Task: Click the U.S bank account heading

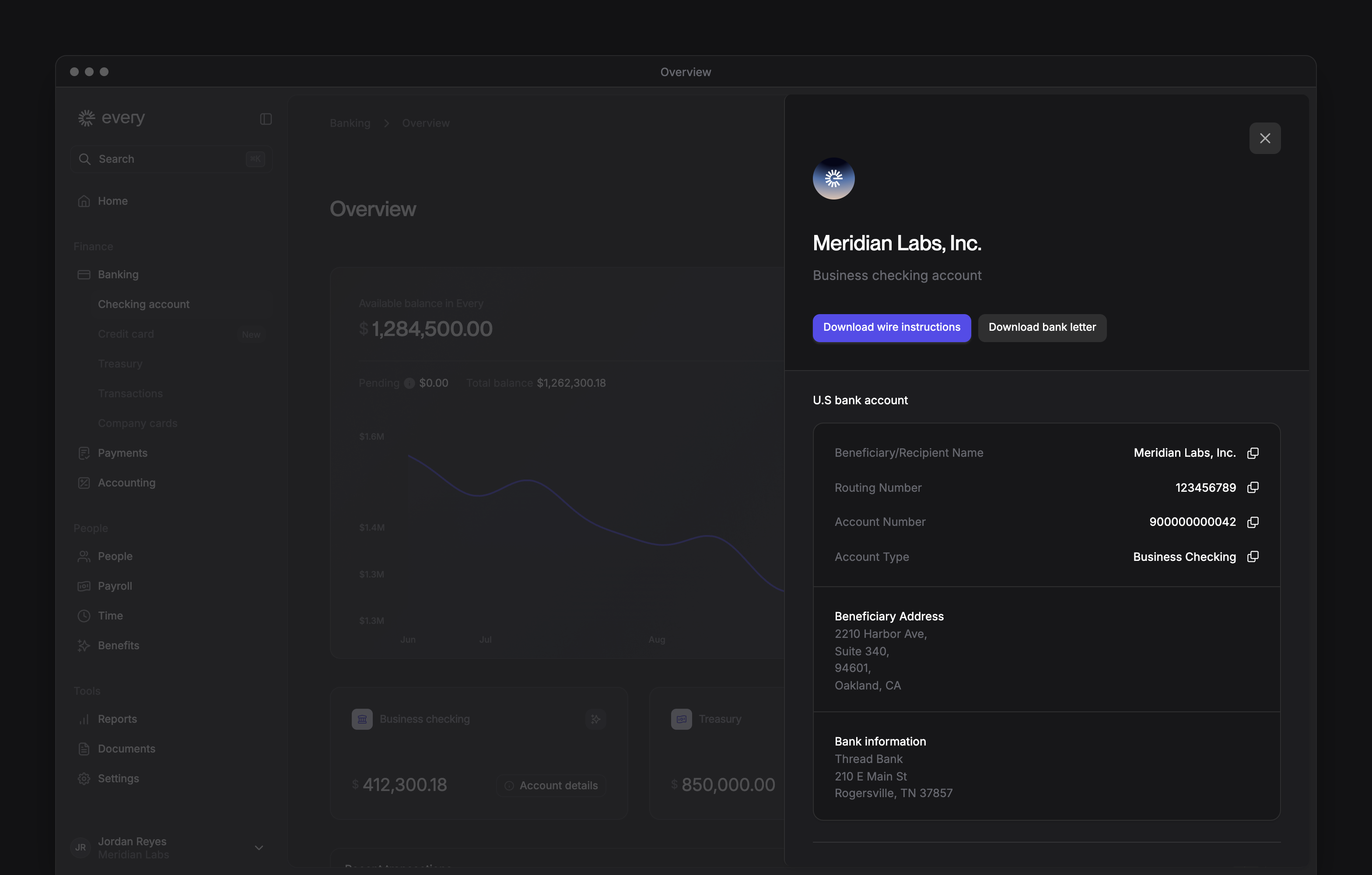Action: (860, 400)
